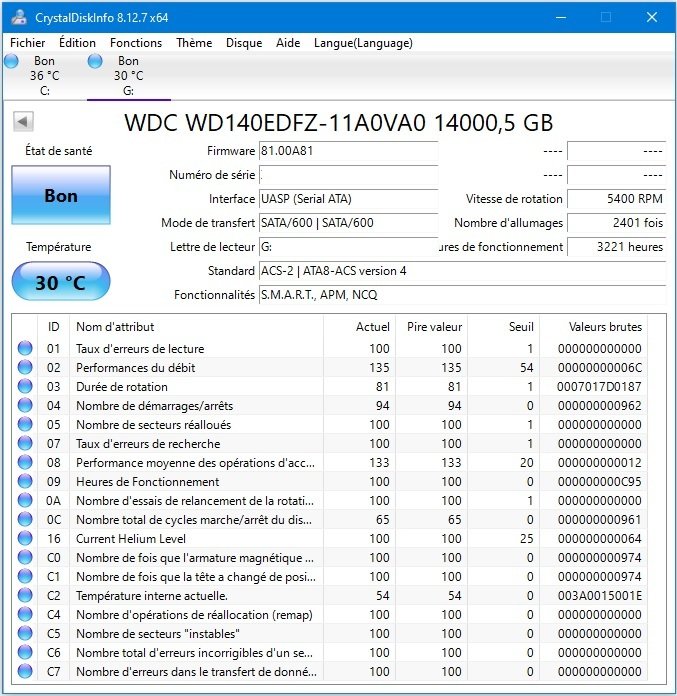Click status orb for Température interne actuelle
677x696 pixels.
pyautogui.click(x=25, y=595)
